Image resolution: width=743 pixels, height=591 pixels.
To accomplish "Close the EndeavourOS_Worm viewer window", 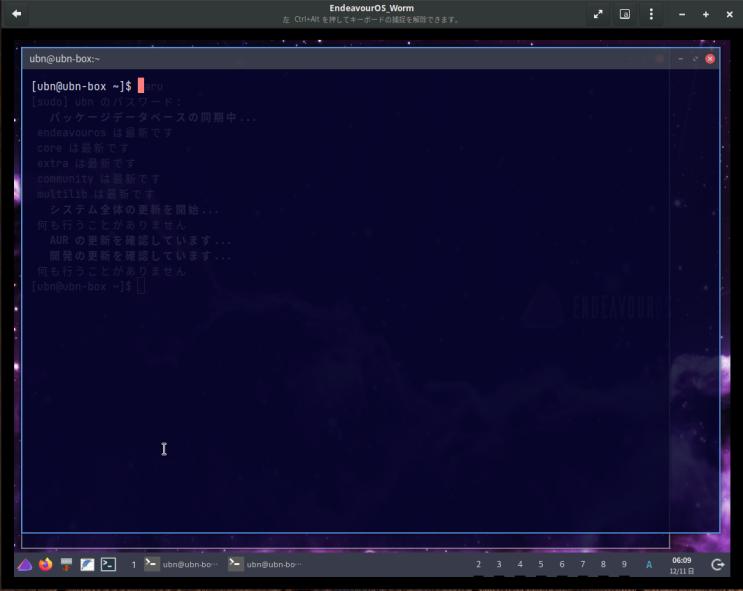I will pyautogui.click(x=729, y=15).
